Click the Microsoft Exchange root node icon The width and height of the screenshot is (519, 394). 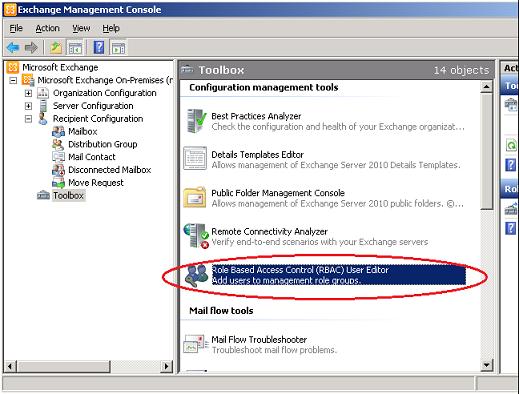pyautogui.click(x=13, y=67)
